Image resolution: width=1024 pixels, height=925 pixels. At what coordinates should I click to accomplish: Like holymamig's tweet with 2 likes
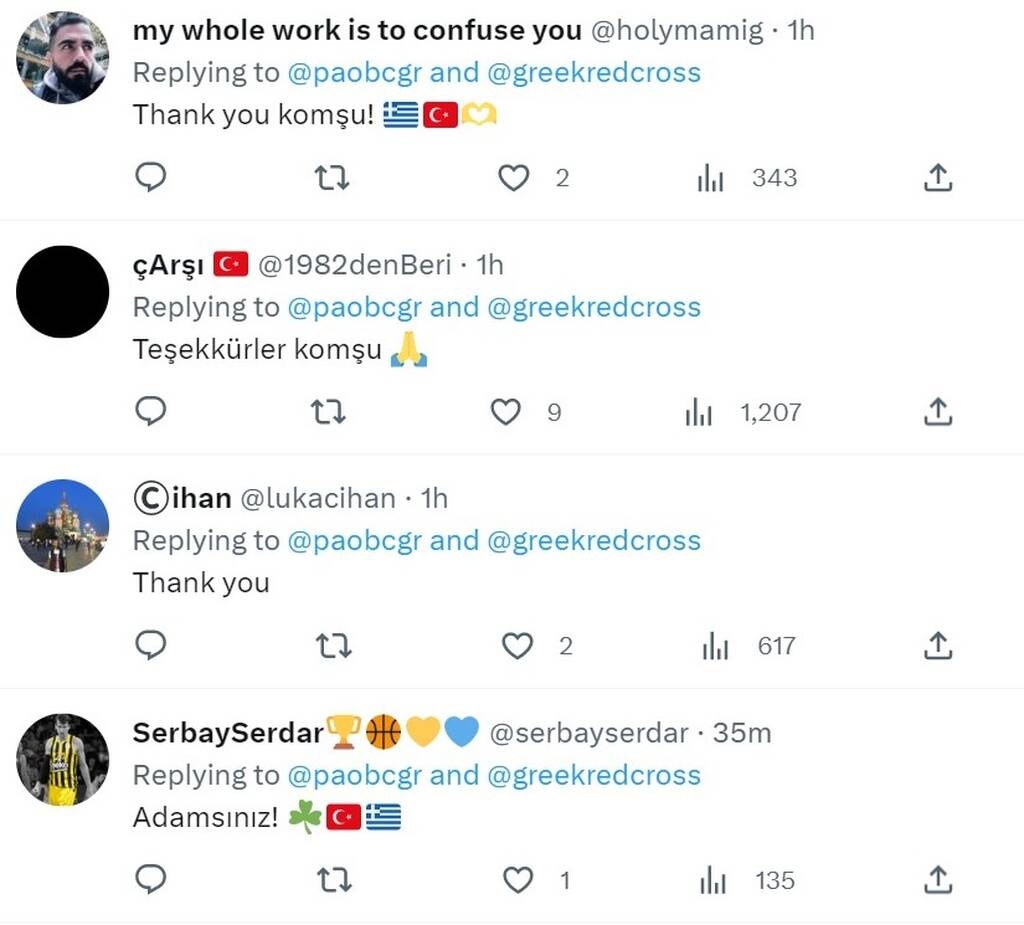[x=513, y=178]
